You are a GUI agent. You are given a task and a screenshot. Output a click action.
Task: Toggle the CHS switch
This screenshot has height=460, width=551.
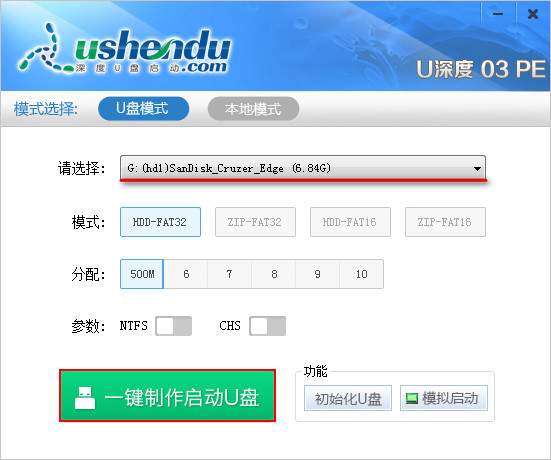pyautogui.click(x=267, y=326)
